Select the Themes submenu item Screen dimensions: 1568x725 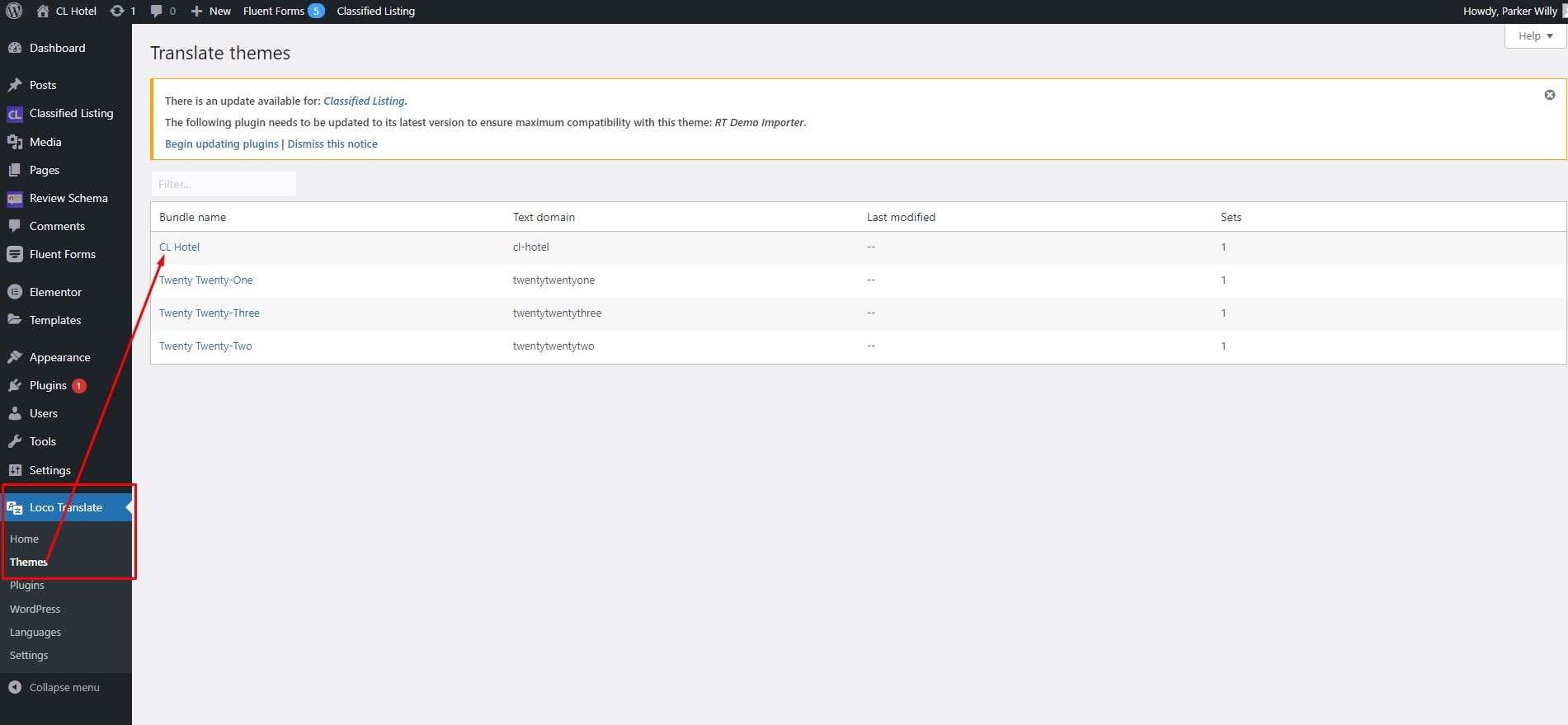29,562
